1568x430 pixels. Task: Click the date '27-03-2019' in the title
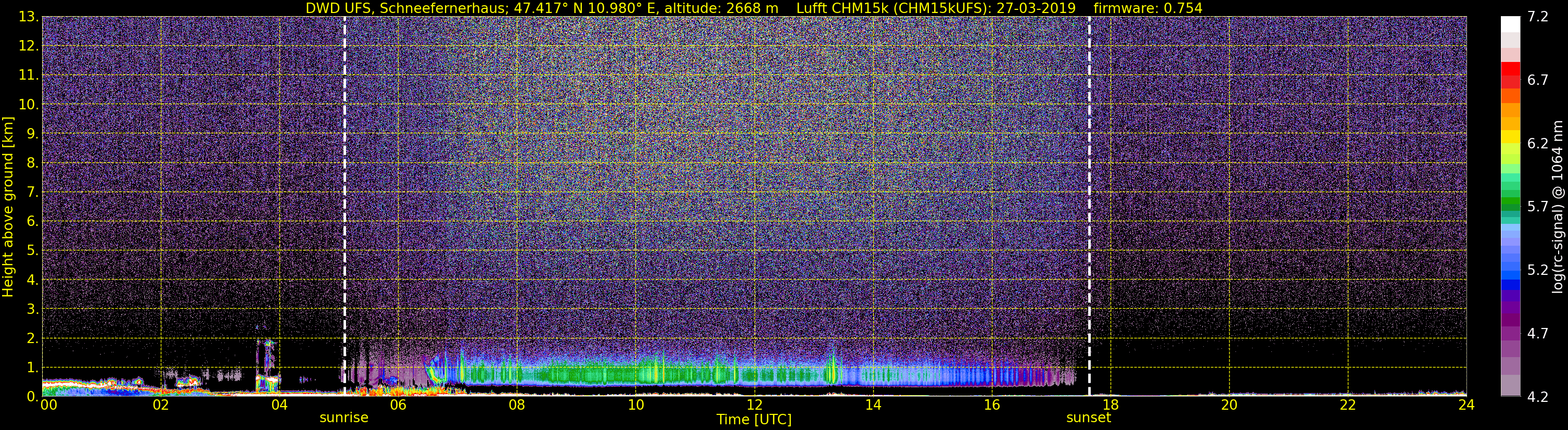tap(1037, 8)
